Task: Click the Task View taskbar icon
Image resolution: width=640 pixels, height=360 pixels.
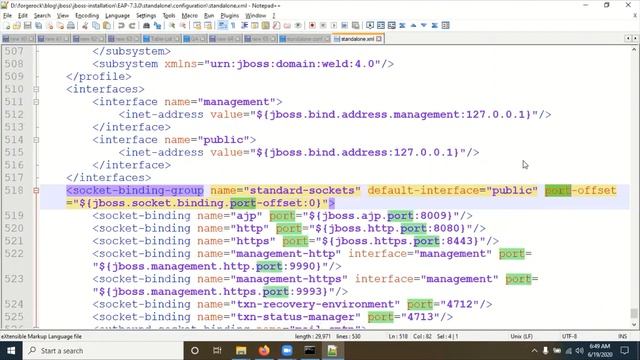Action: tap(217, 351)
